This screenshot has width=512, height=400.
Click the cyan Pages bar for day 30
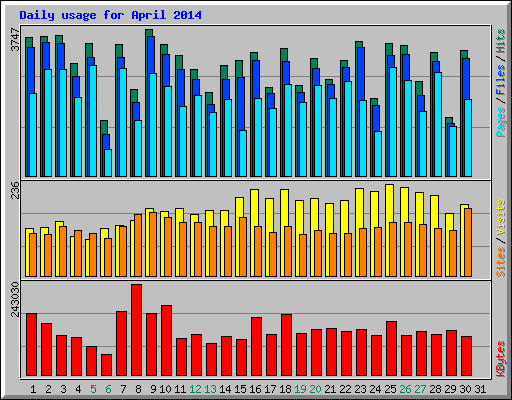pyautogui.click(x=468, y=138)
